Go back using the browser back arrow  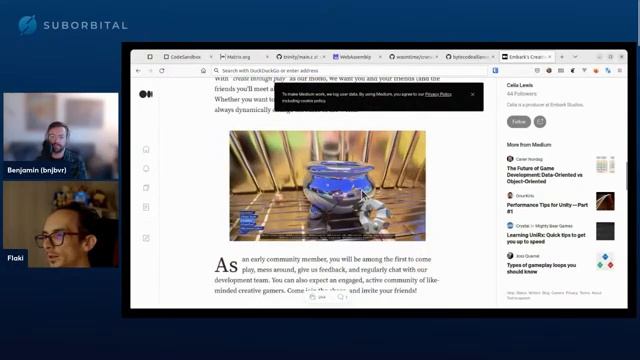point(138,71)
